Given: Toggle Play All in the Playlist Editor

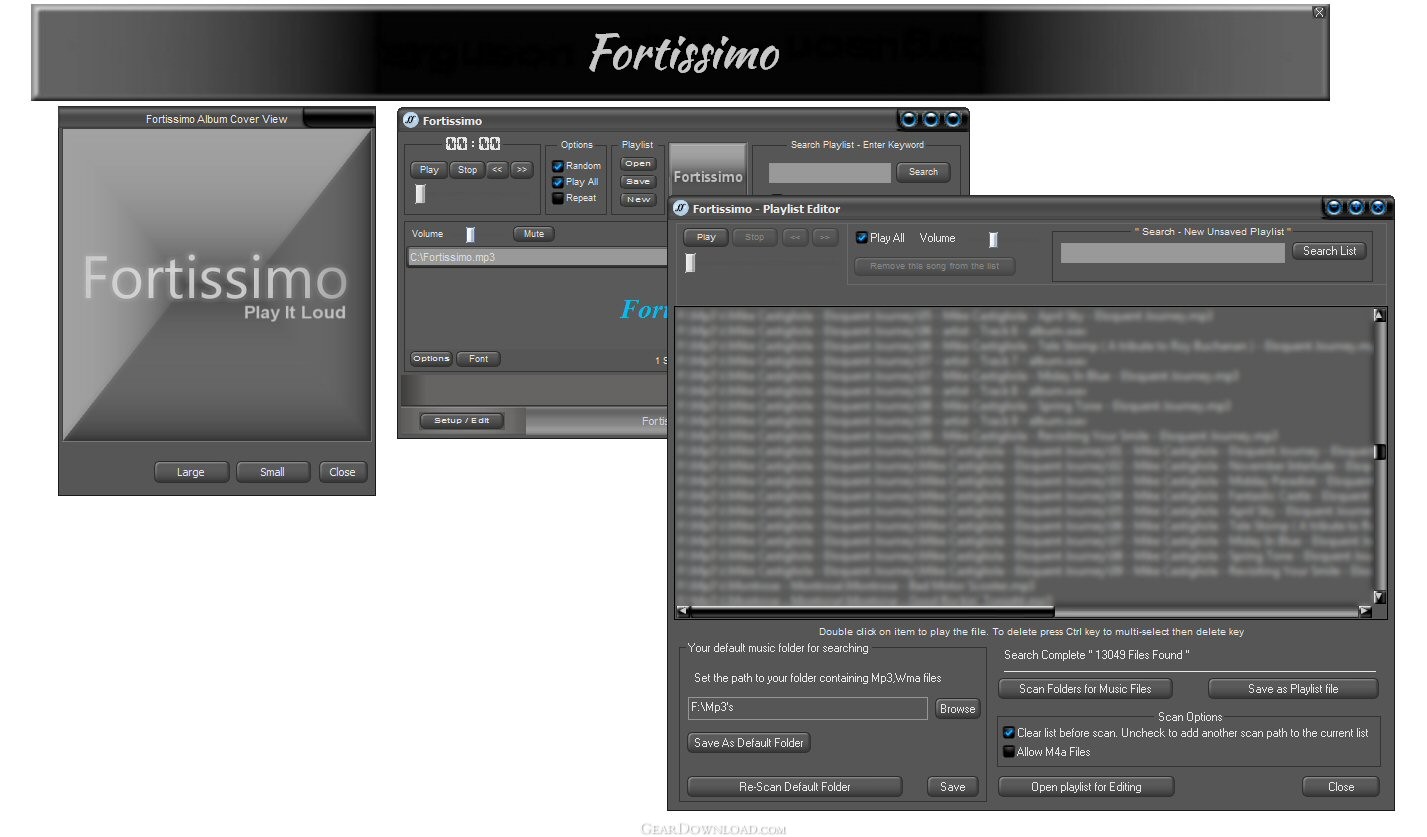Looking at the screenshot, I should [862, 238].
